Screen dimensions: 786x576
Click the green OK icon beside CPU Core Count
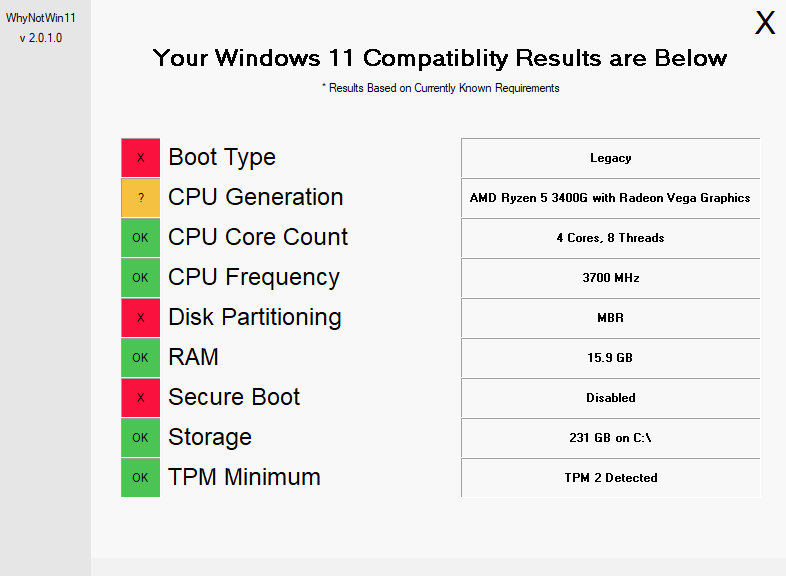pyautogui.click(x=140, y=238)
